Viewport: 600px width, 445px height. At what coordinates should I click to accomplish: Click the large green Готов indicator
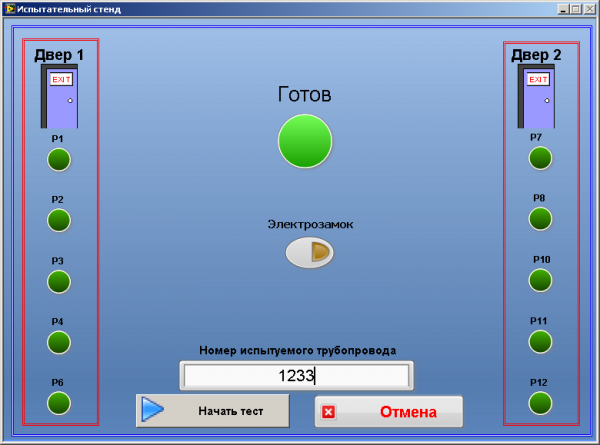305,141
